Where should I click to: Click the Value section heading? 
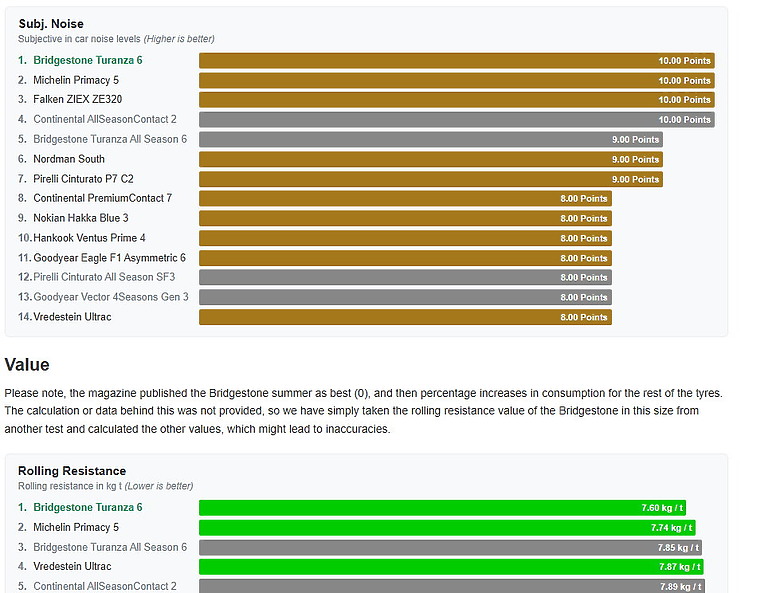[27, 365]
